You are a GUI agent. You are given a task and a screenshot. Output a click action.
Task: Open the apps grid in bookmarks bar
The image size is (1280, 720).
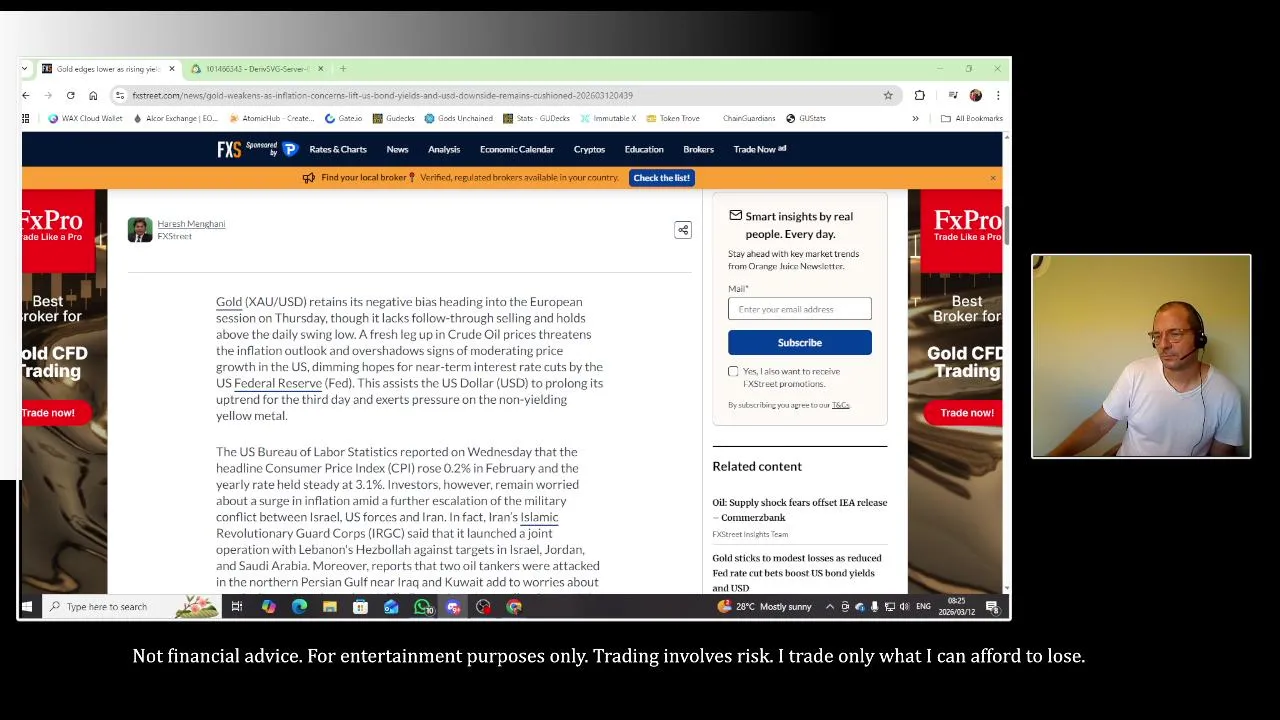coord(26,118)
